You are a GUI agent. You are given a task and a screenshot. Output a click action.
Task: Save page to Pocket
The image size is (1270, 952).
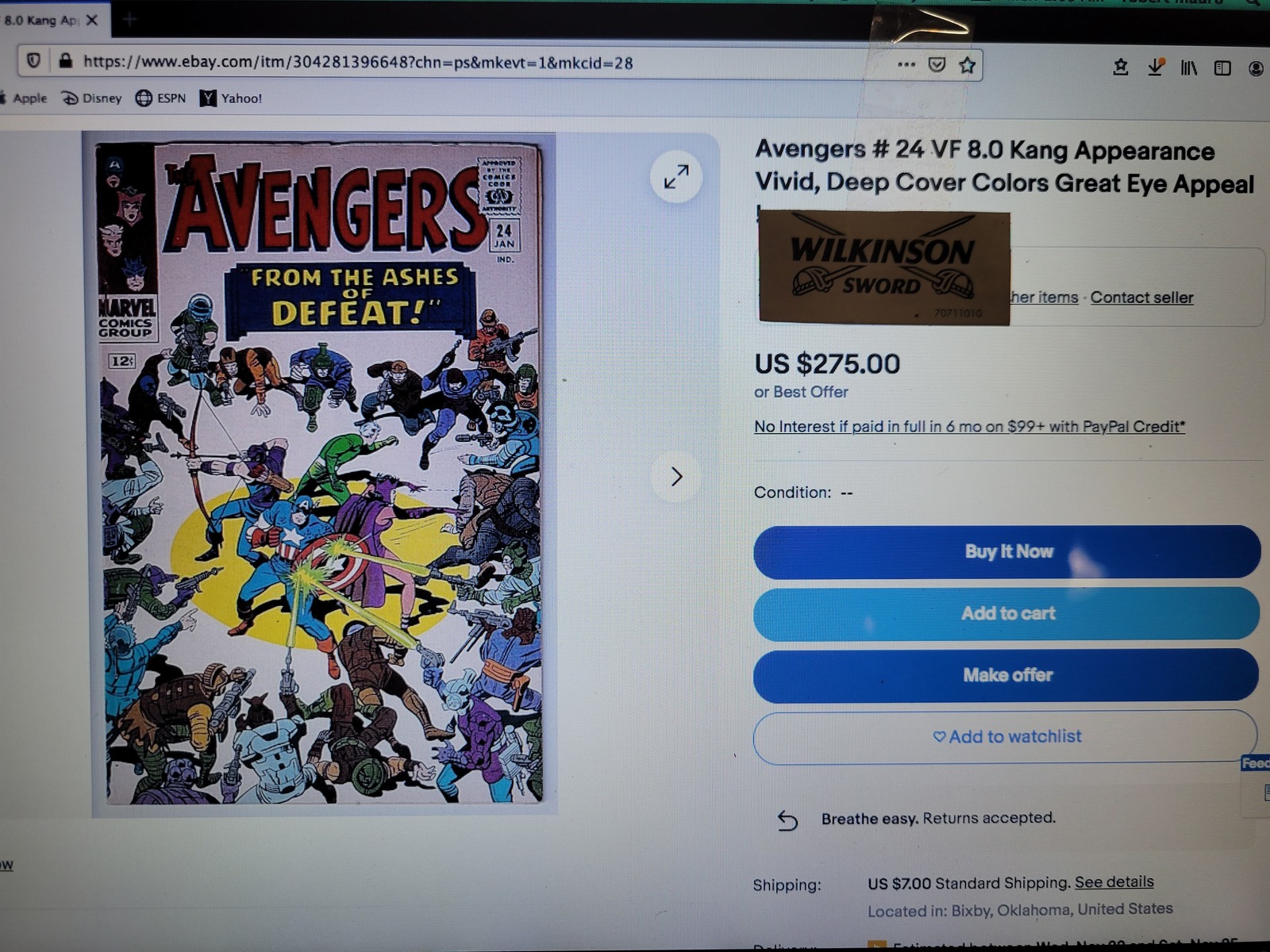(937, 65)
